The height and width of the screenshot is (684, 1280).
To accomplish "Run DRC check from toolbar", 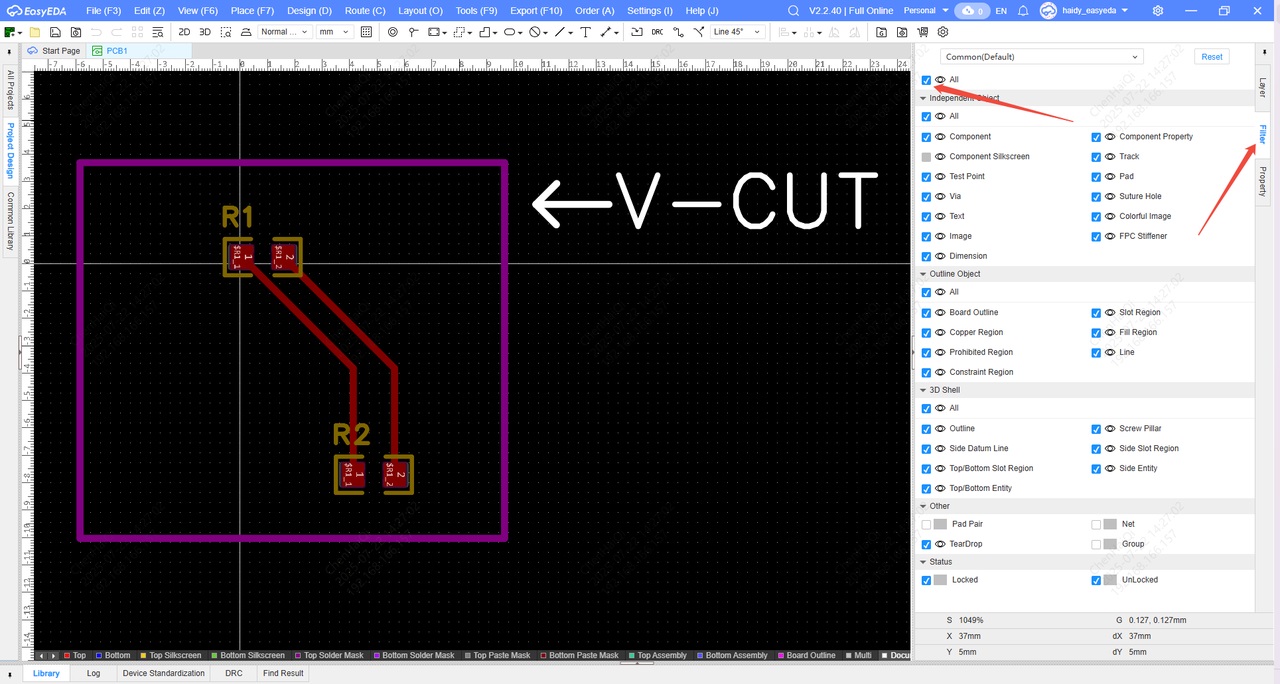I will (657, 32).
